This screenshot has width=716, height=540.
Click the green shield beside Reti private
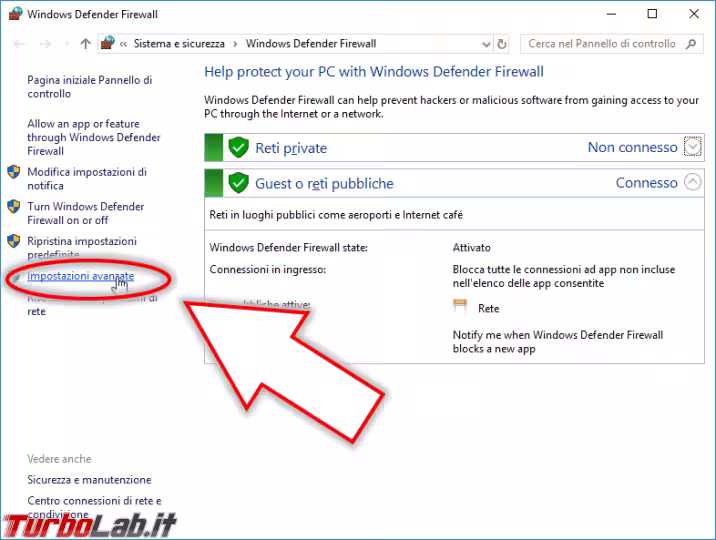tap(238, 148)
